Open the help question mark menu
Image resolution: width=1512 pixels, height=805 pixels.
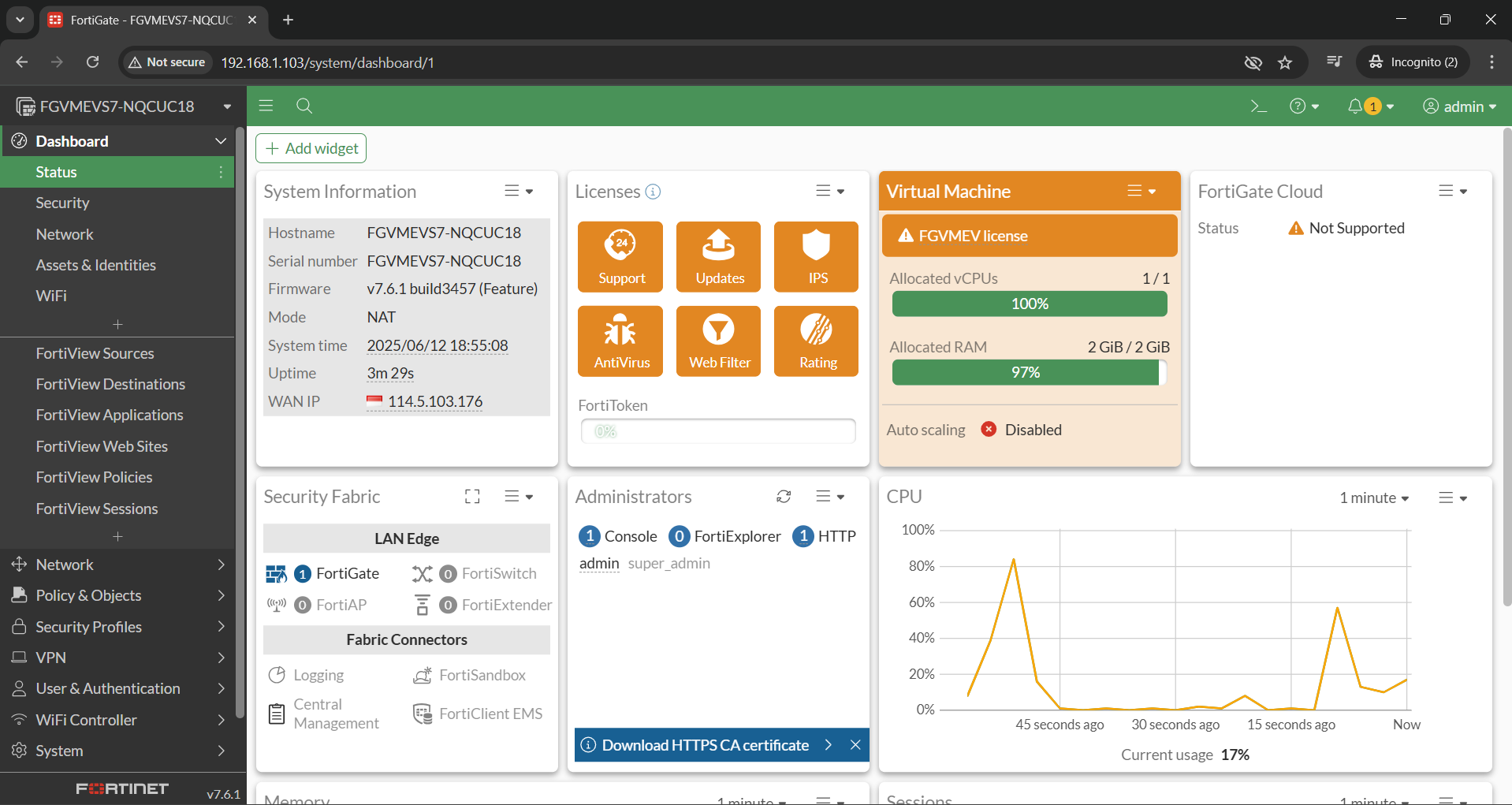click(1304, 106)
